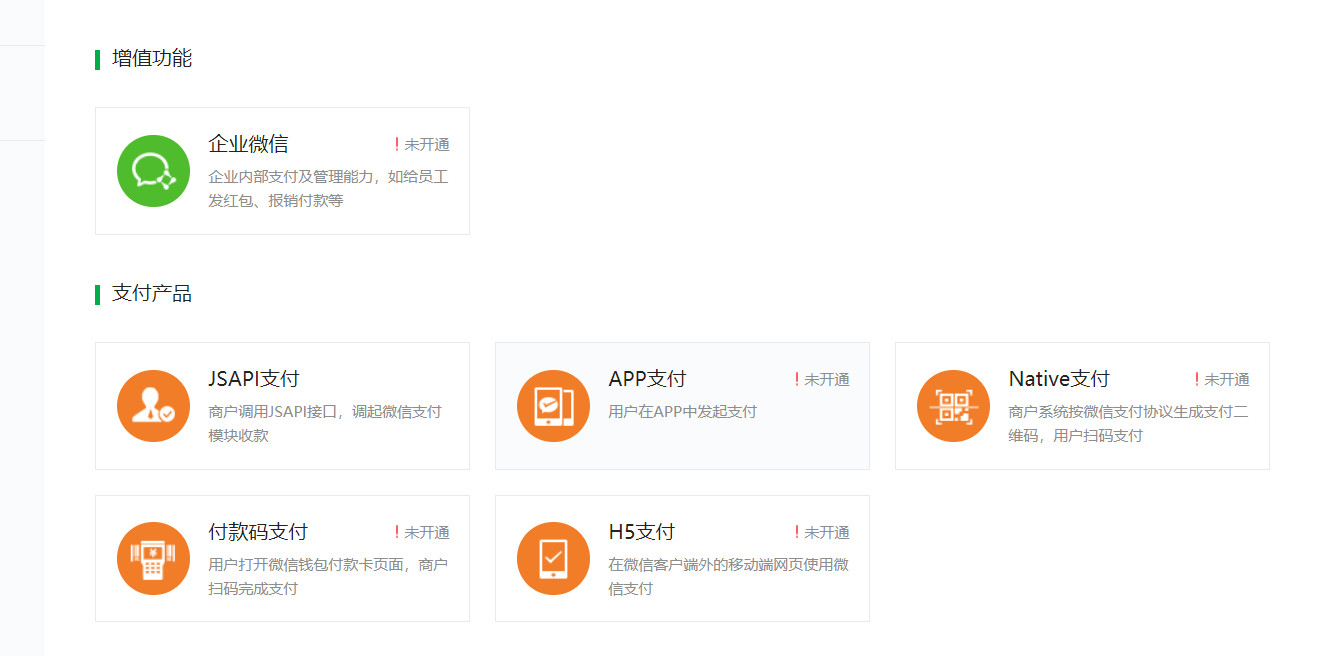Open the 企业微信 card title
This screenshot has height=656, width=1337.
coord(248,144)
